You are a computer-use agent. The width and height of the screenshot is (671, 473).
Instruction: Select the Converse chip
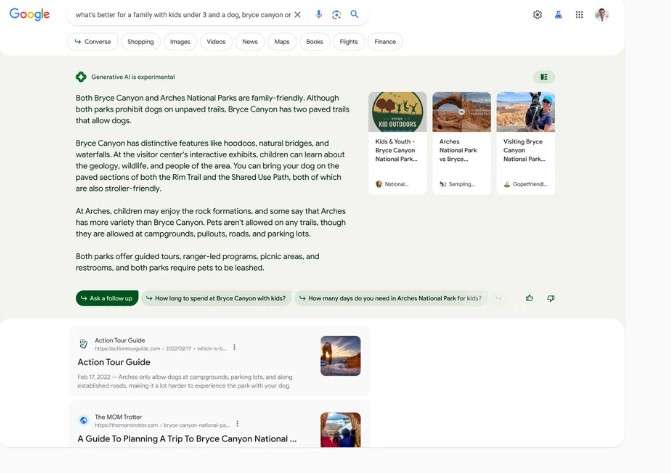click(x=93, y=42)
